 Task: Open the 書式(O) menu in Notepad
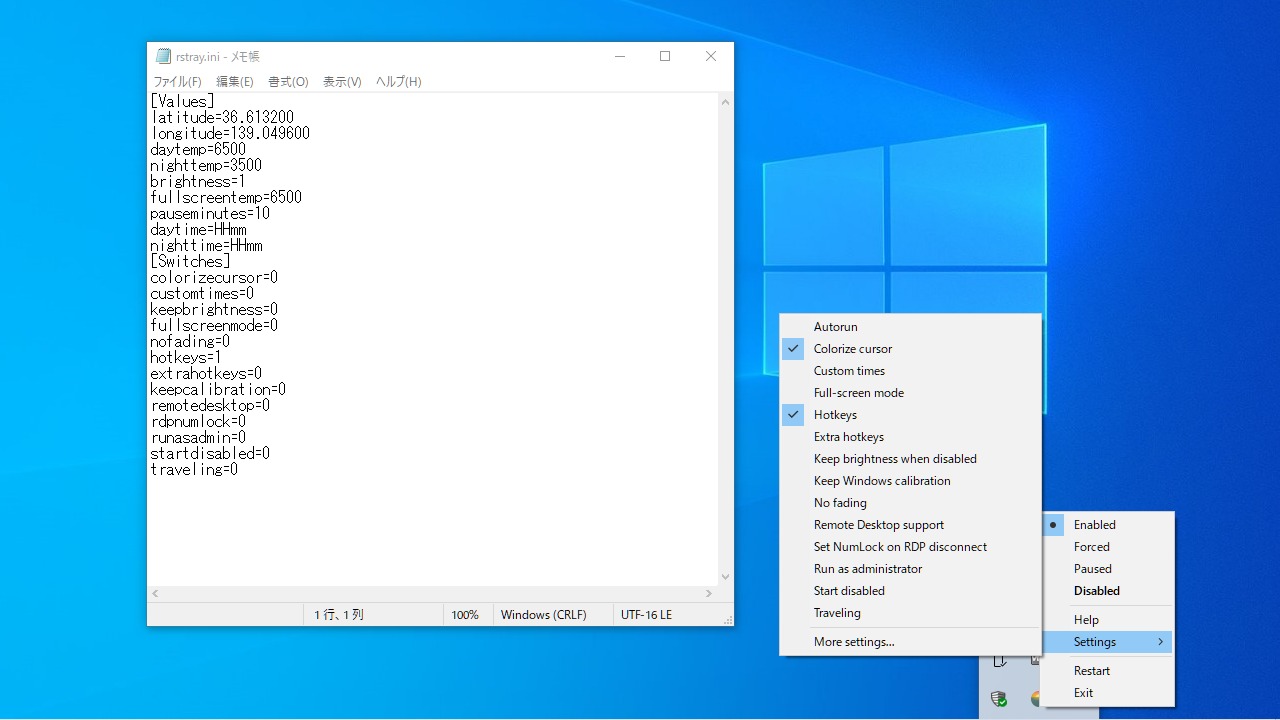288,82
